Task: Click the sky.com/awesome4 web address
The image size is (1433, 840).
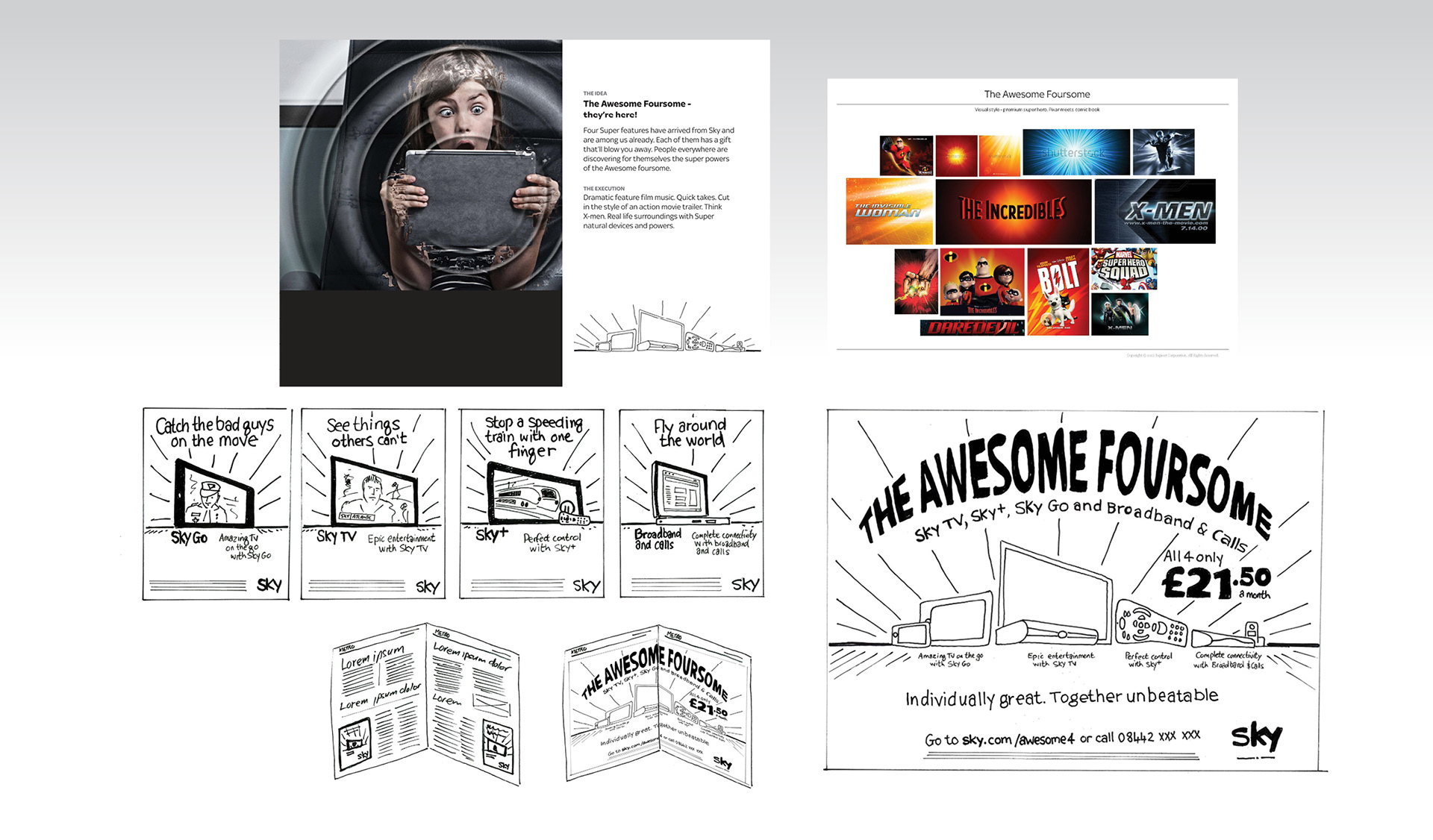Action: click(x=1018, y=740)
